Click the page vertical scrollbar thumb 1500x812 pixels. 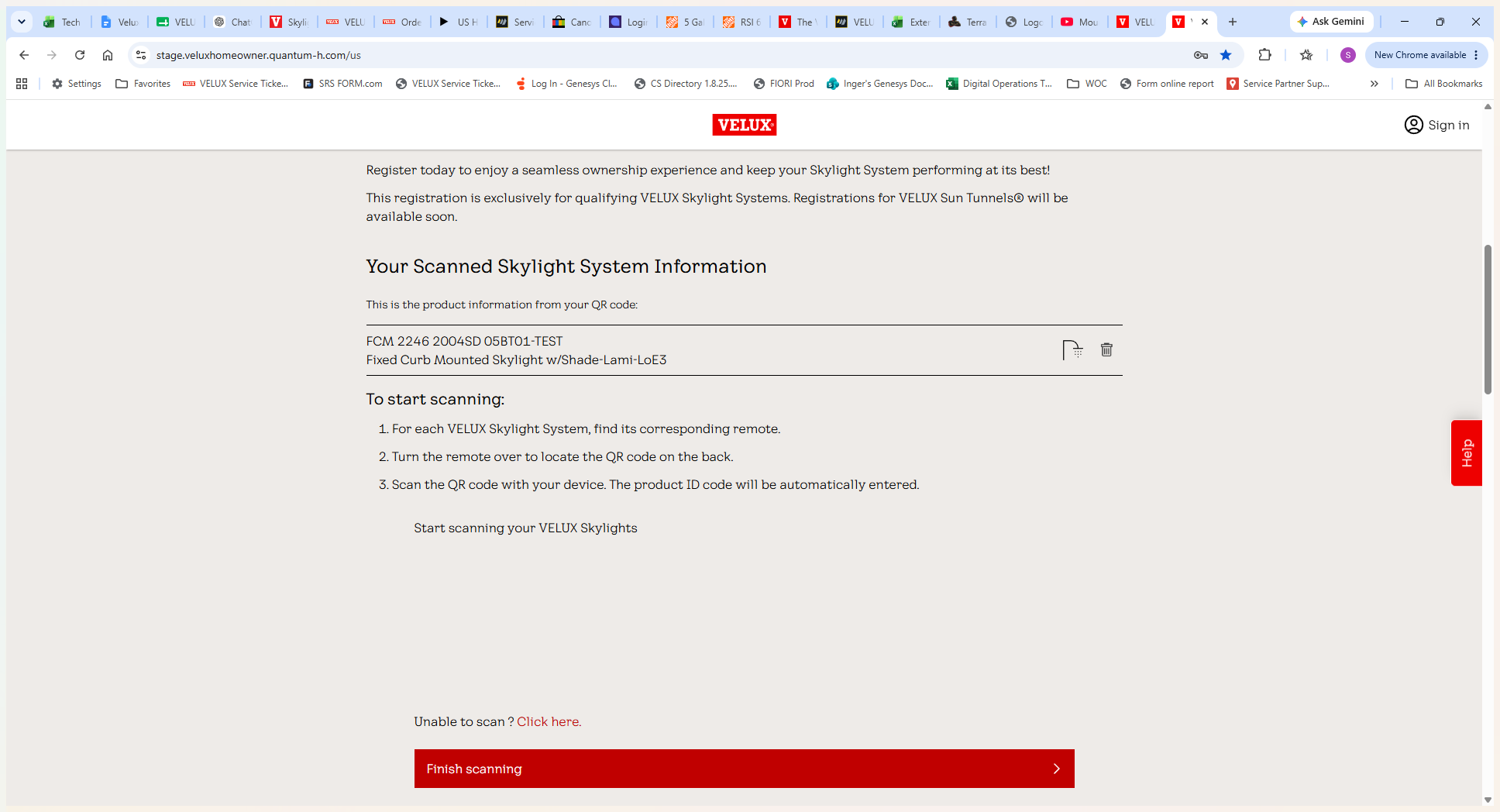pyautogui.click(x=1488, y=319)
